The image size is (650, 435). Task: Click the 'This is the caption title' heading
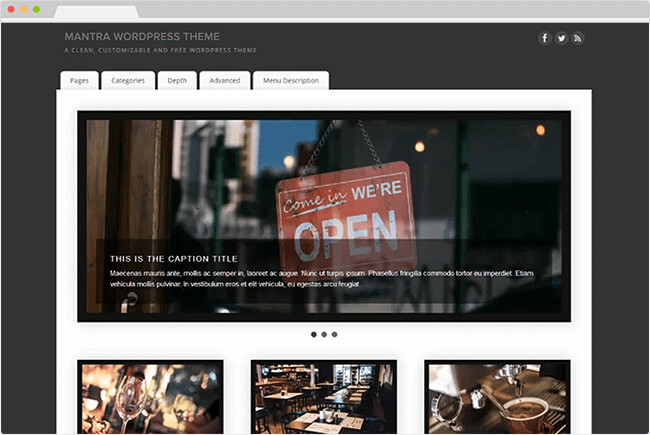pos(174,259)
